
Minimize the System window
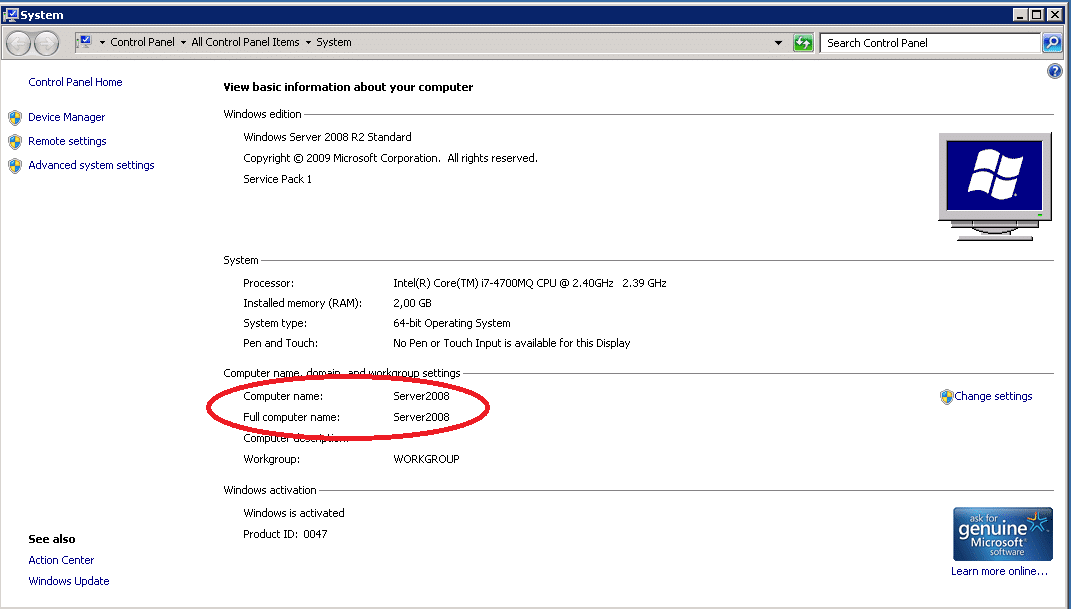click(x=1020, y=14)
